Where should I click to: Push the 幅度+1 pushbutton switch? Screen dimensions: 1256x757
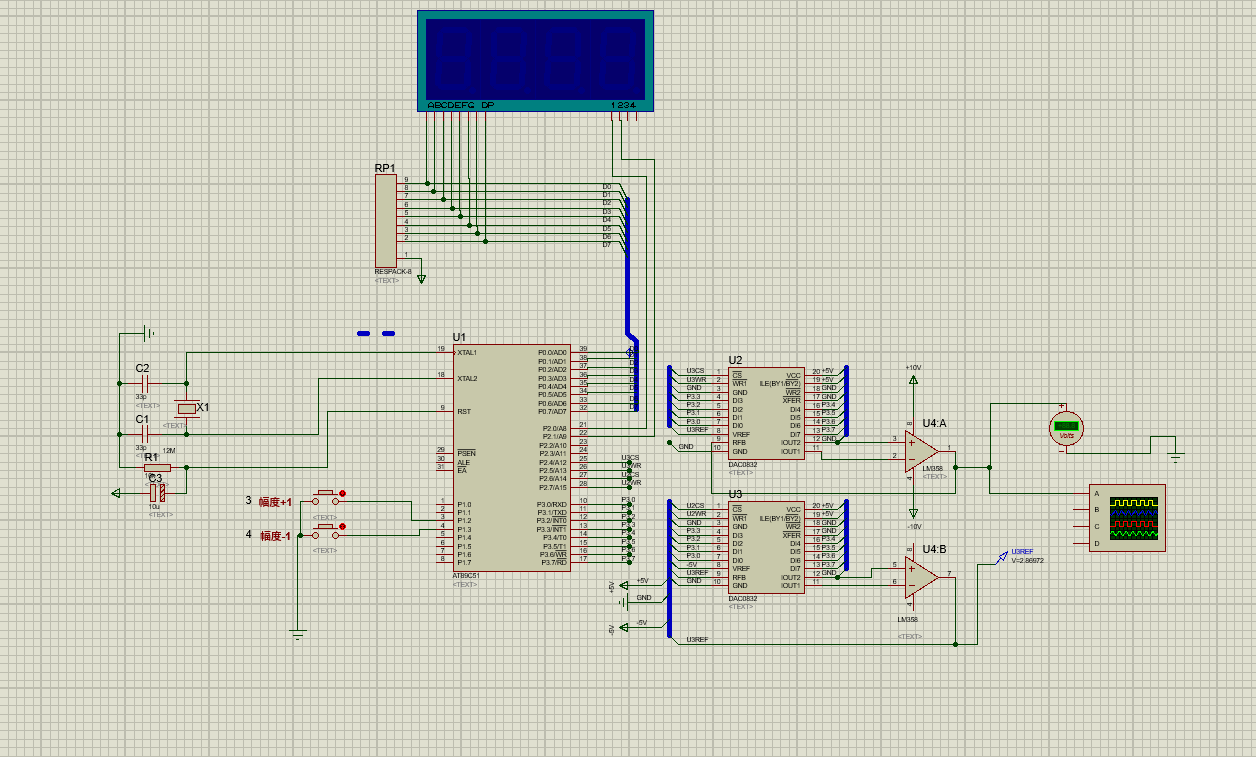(326, 495)
